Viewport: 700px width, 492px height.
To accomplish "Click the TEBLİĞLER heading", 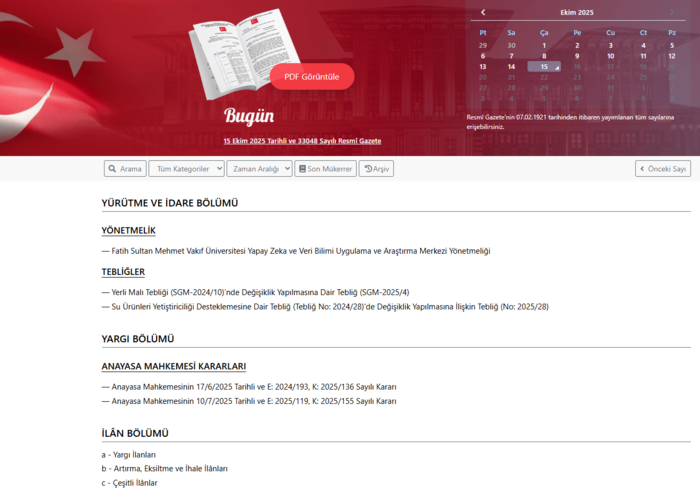I will pos(123,272).
